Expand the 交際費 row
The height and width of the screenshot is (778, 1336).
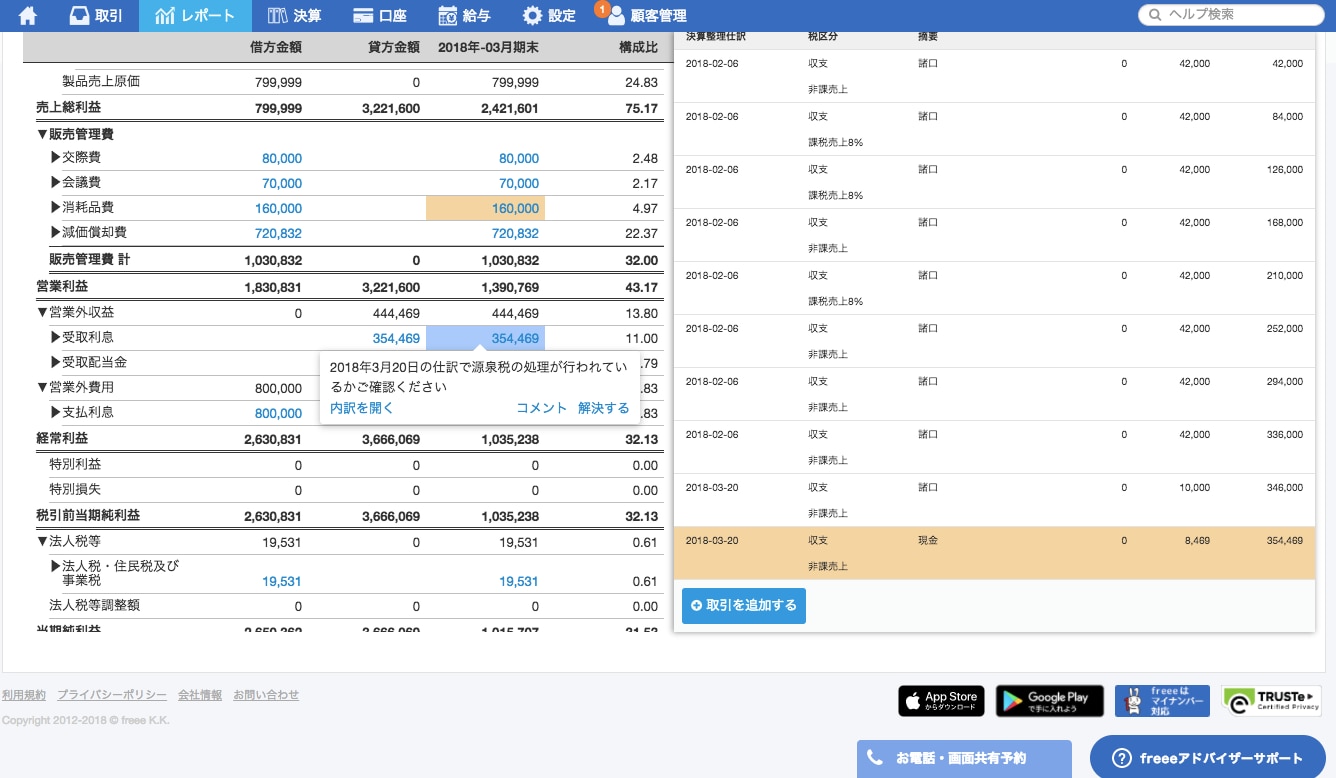click(x=56, y=158)
